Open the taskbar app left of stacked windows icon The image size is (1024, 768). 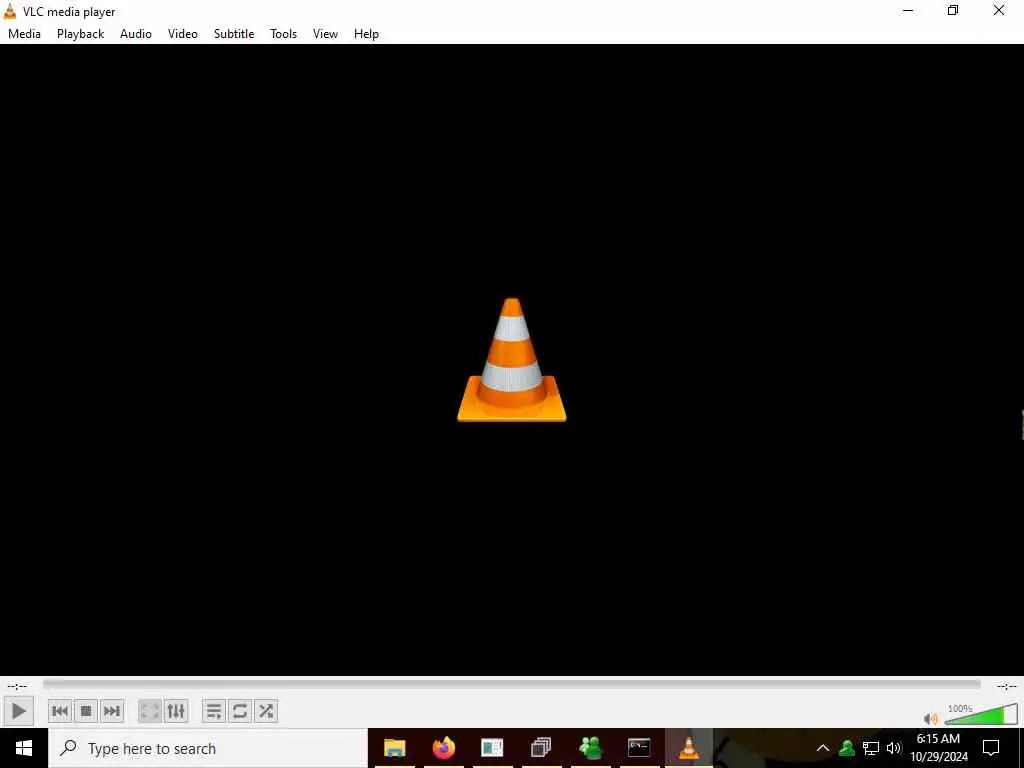(x=492, y=748)
